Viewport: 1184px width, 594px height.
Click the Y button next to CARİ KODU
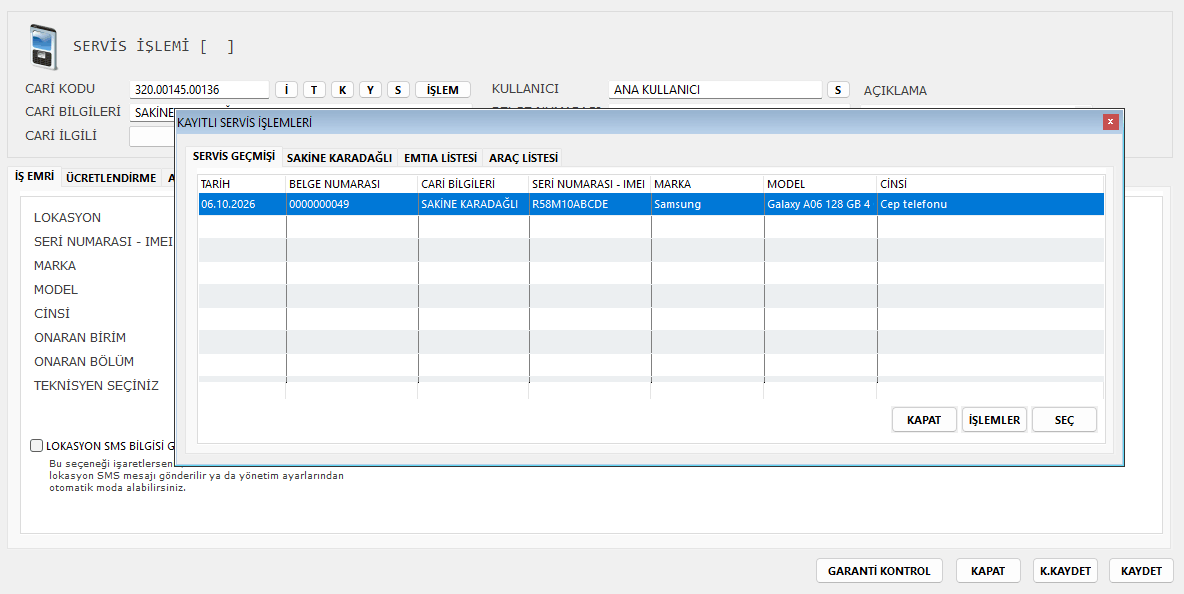click(x=370, y=90)
